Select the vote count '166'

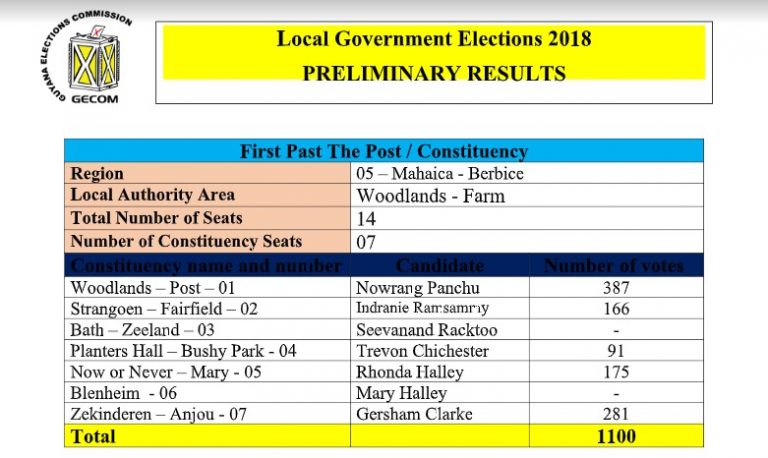pyautogui.click(x=616, y=309)
